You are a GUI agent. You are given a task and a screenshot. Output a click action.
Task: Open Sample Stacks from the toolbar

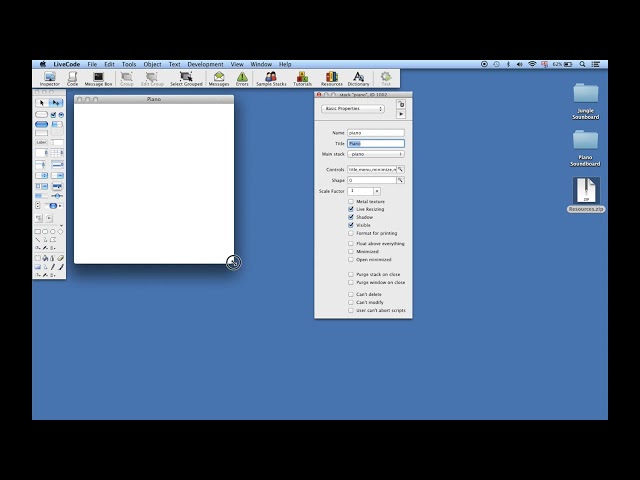(x=271, y=79)
